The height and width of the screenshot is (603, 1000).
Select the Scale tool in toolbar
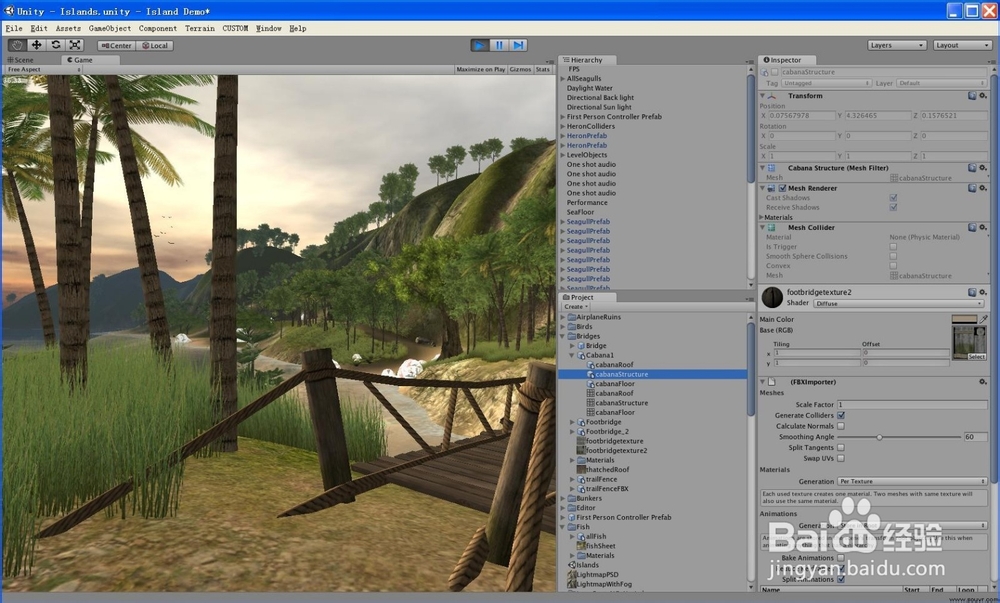(x=75, y=45)
